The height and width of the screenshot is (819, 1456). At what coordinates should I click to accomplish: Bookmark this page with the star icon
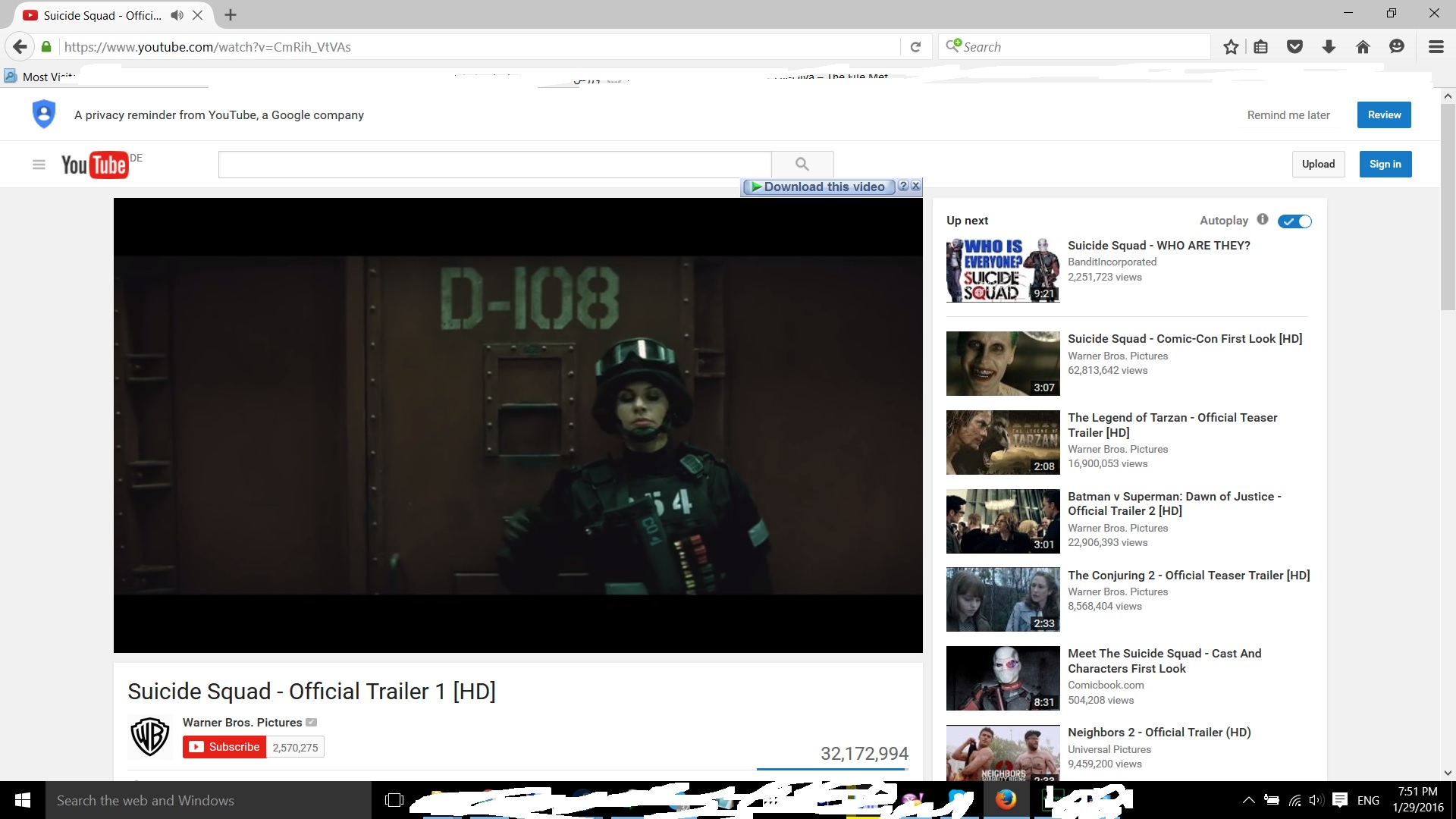(x=1231, y=47)
